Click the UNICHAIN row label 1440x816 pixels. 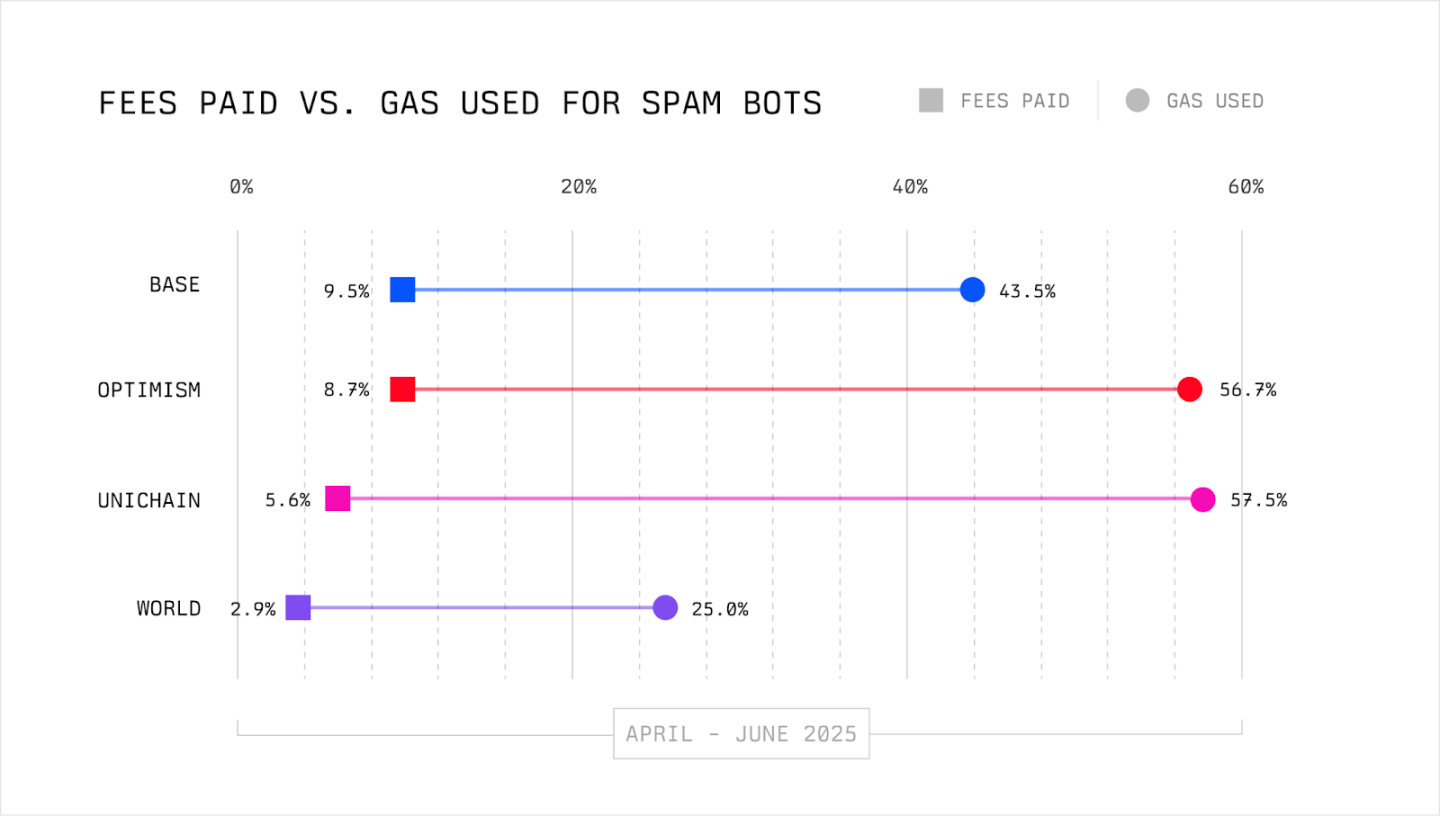pyautogui.click(x=149, y=500)
